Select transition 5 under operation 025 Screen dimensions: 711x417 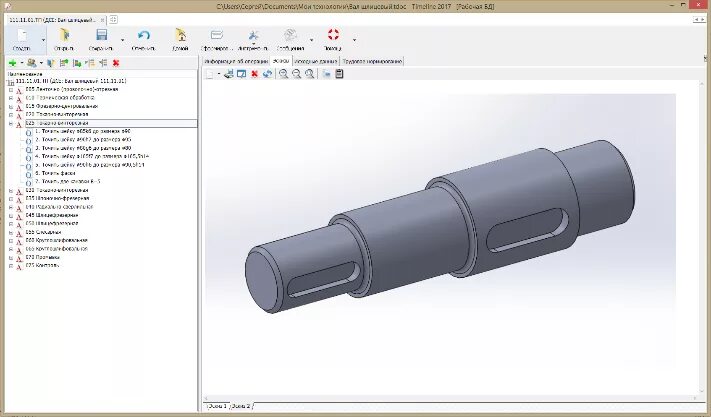89,165
